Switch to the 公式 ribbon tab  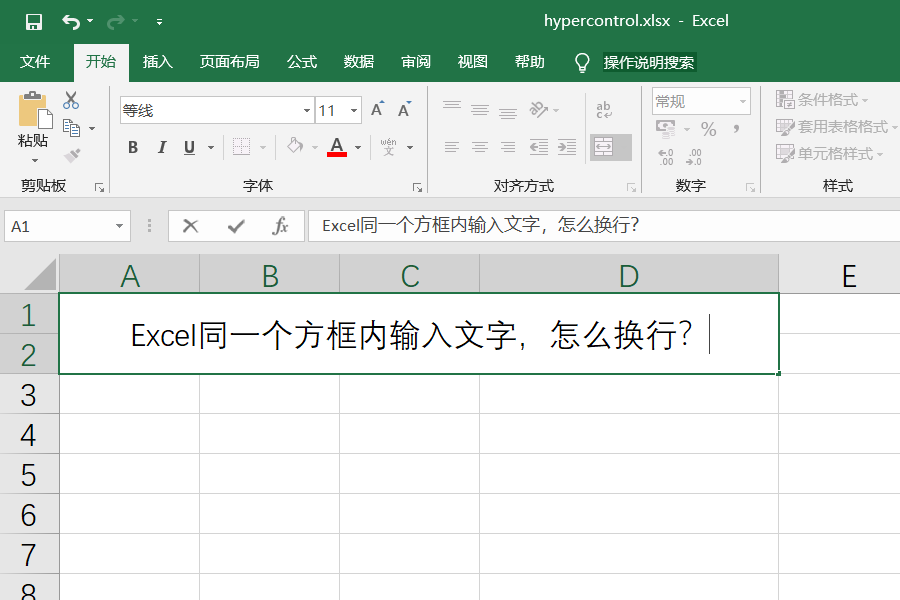coord(302,61)
